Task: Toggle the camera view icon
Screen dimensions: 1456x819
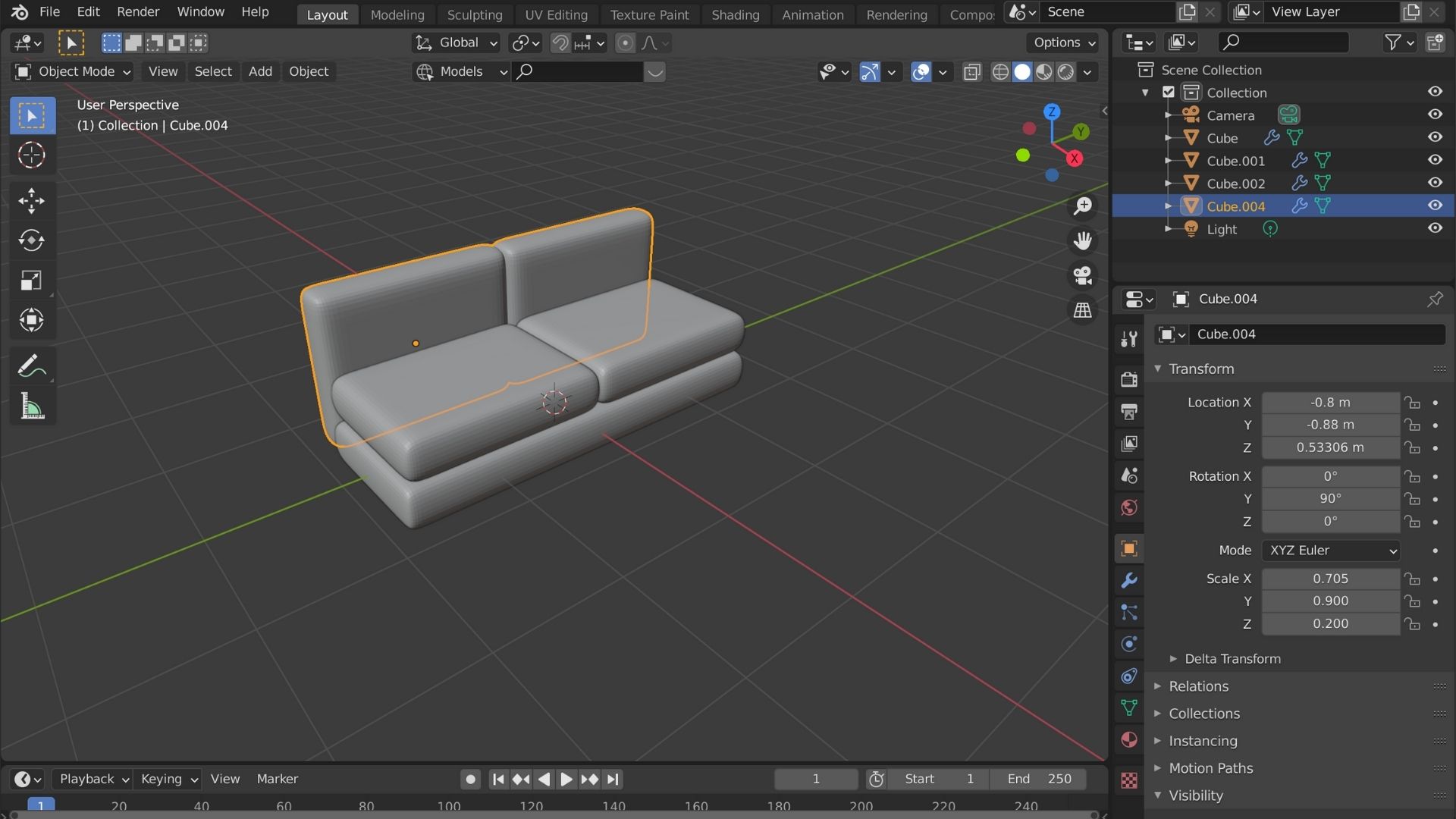Action: coord(1083,275)
